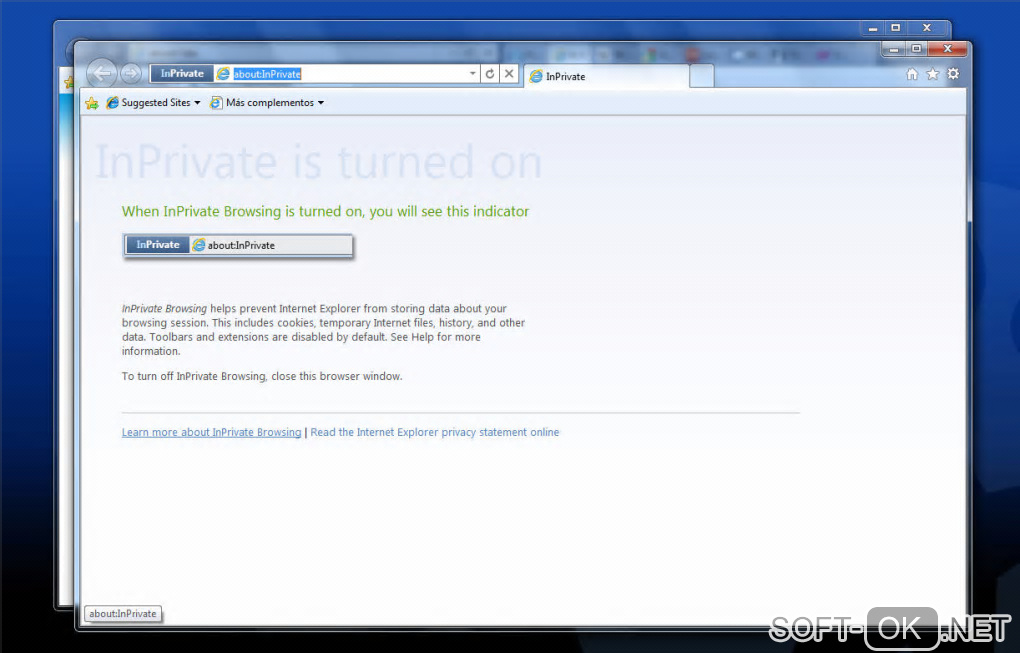Open the Home page icon
The image size is (1020, 653).
[912, 74]
